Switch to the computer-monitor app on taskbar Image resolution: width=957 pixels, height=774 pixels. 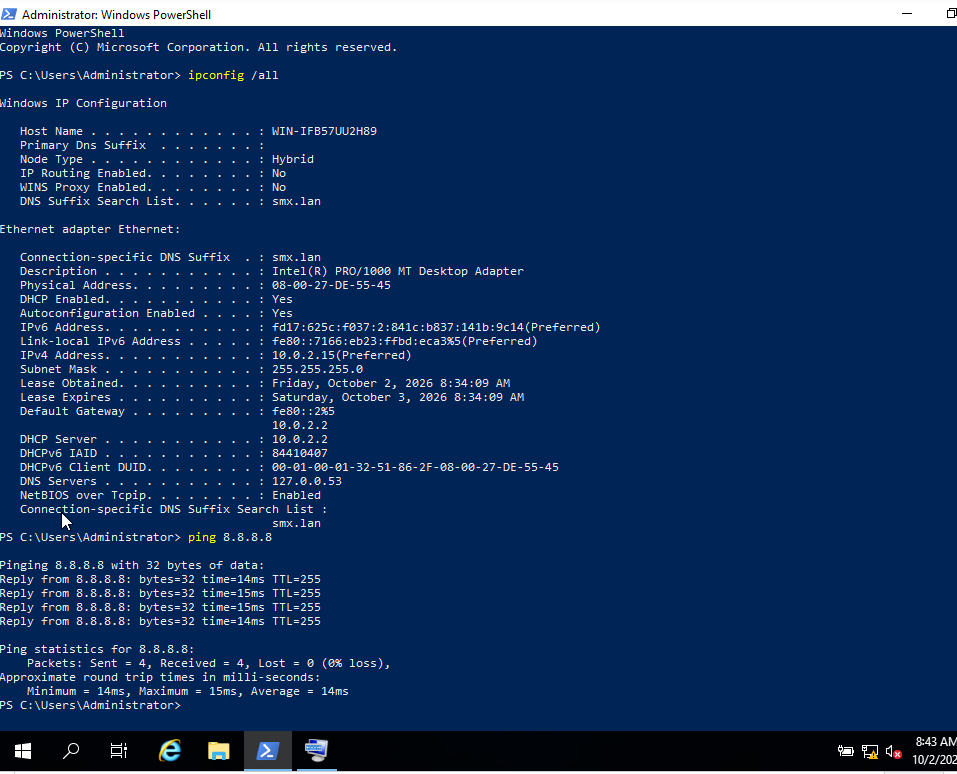(x=316, y=751)
